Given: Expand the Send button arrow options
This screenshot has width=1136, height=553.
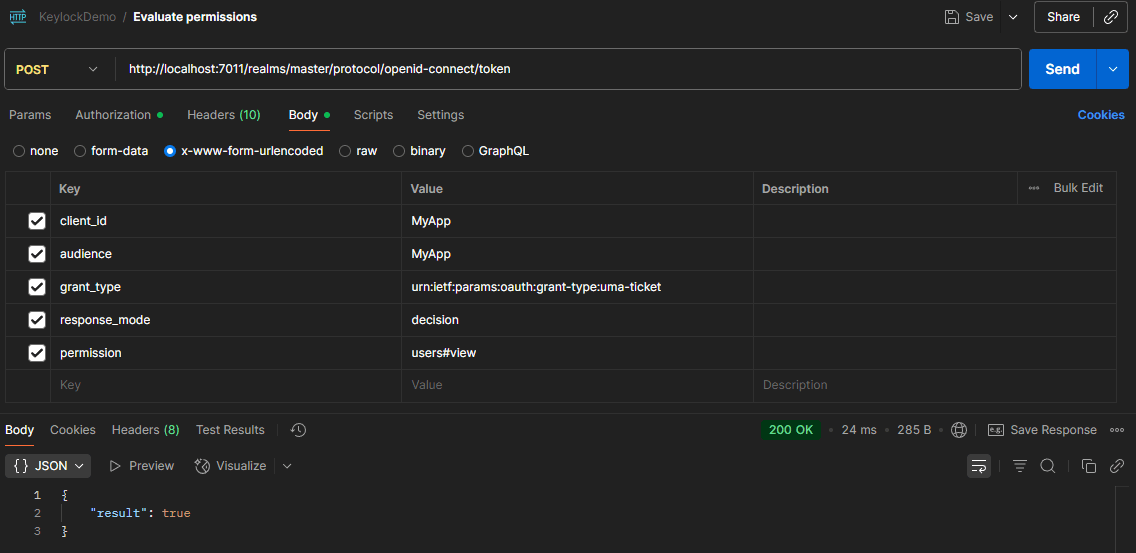Looking at the screenshot, I should 1112,69.
